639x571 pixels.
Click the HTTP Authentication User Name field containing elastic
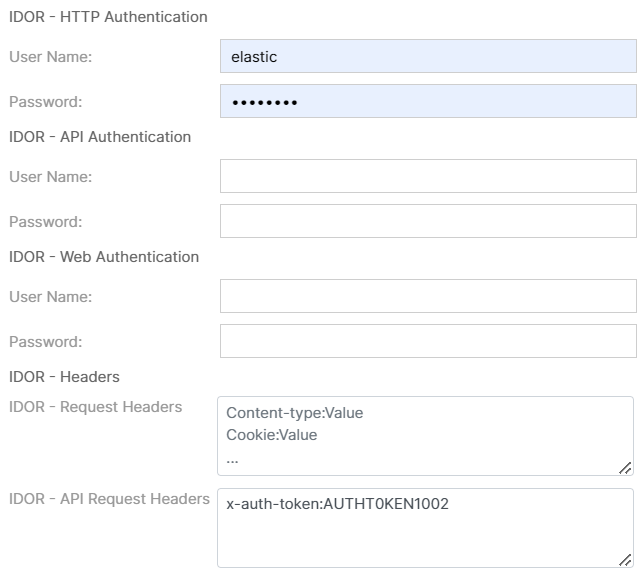(428, 57)
